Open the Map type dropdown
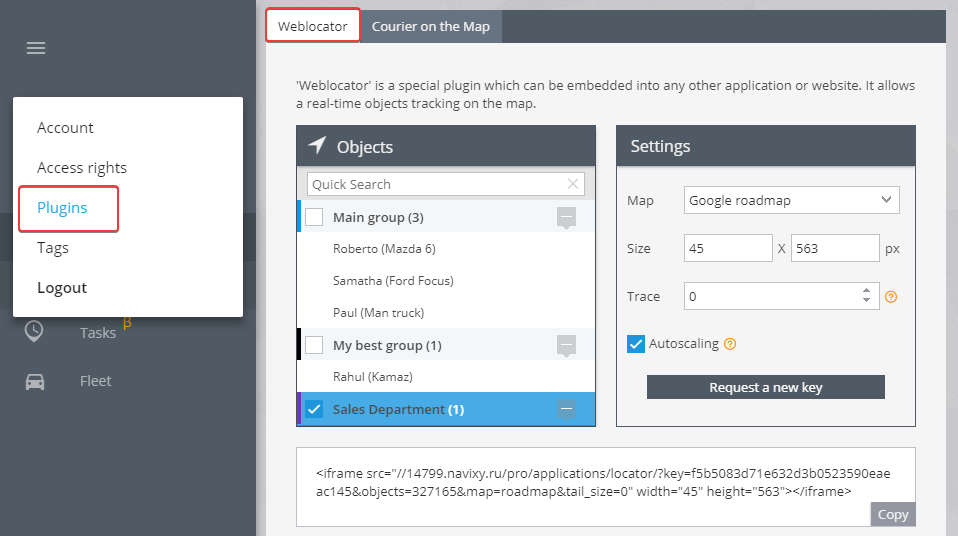Screen dimensions: 958x536 (791, 200)
